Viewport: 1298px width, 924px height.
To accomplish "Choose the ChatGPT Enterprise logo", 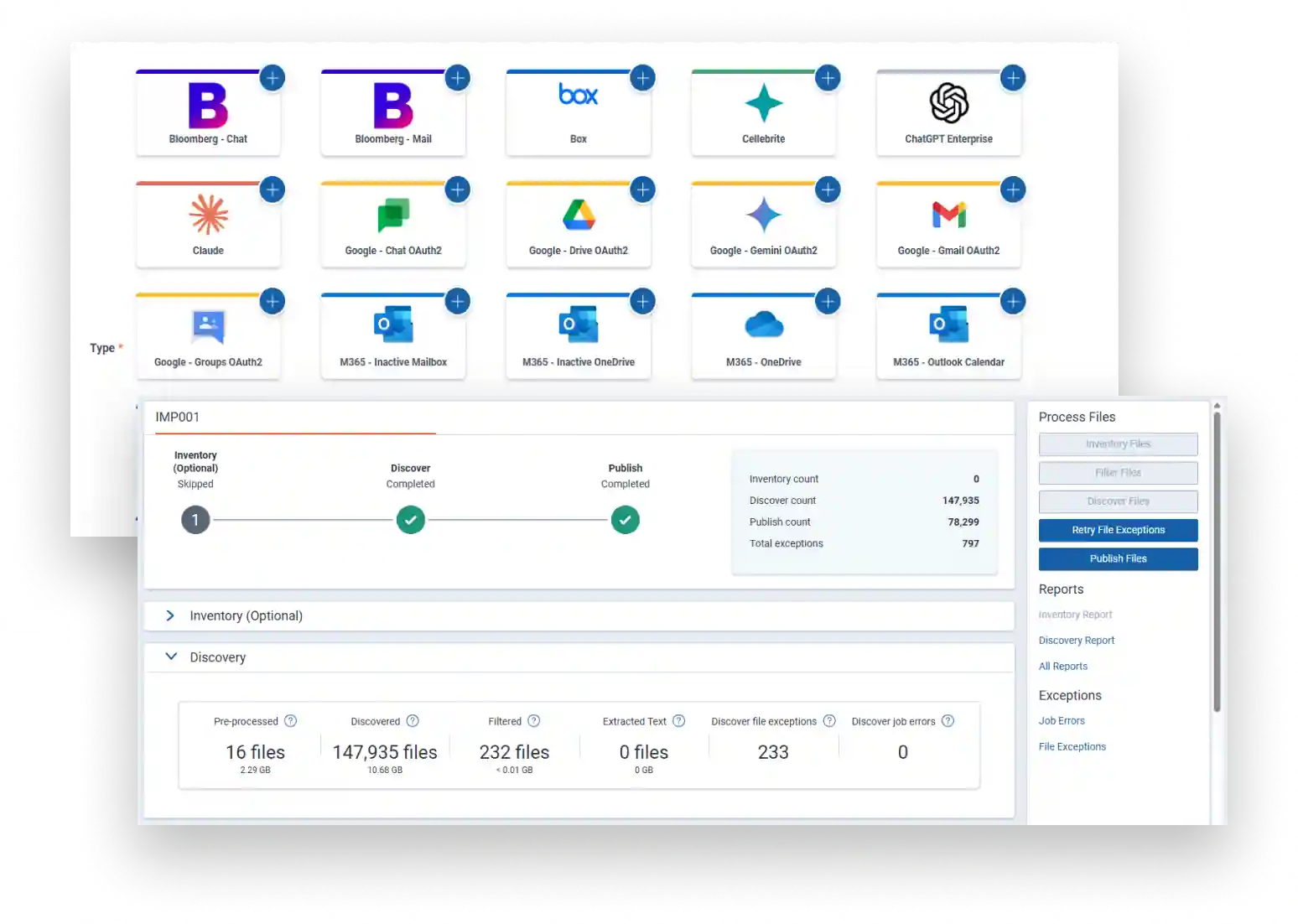I will click(949, 103).
